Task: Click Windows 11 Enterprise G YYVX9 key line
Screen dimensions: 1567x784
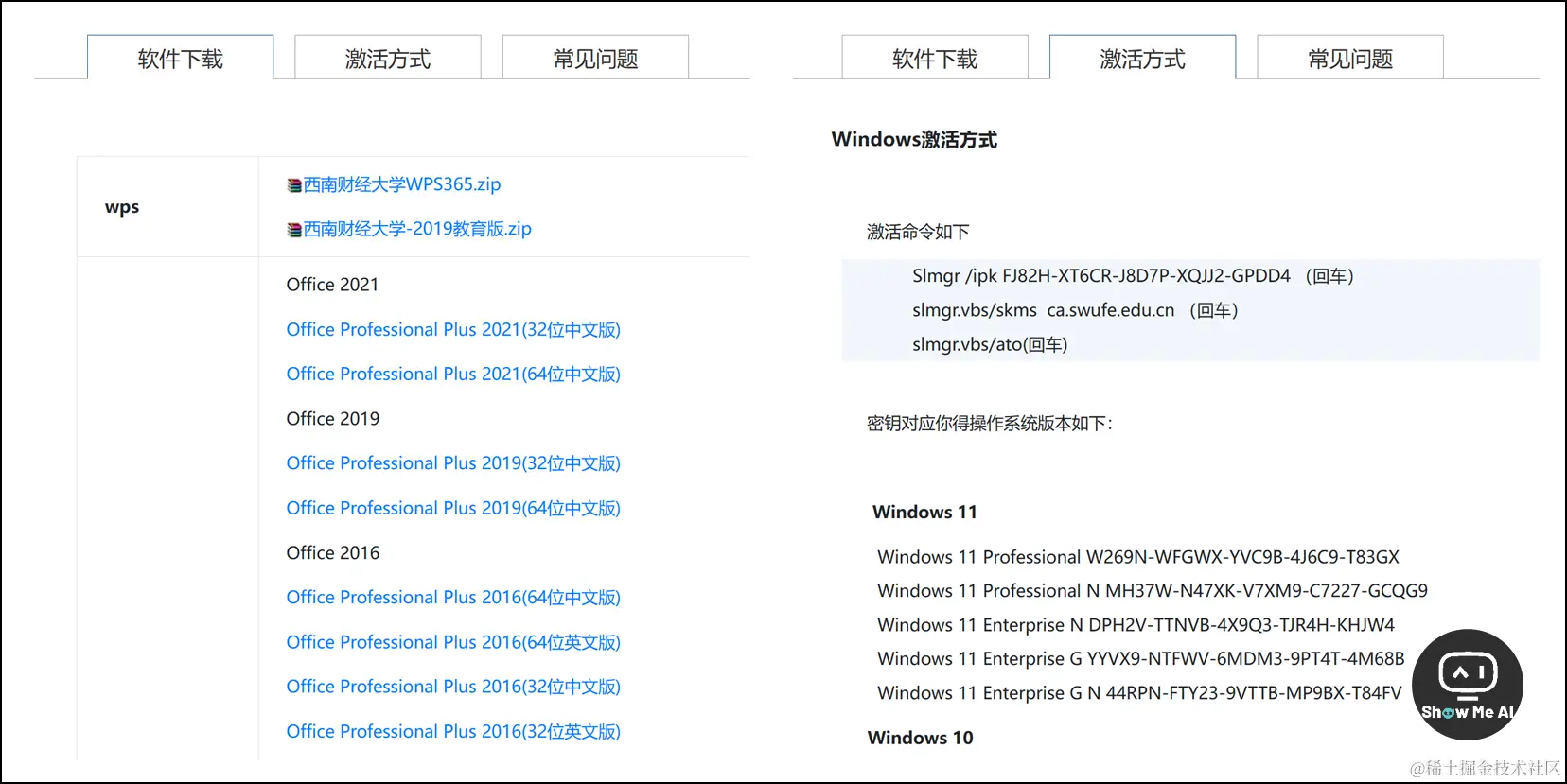Action: (1141, 659)
